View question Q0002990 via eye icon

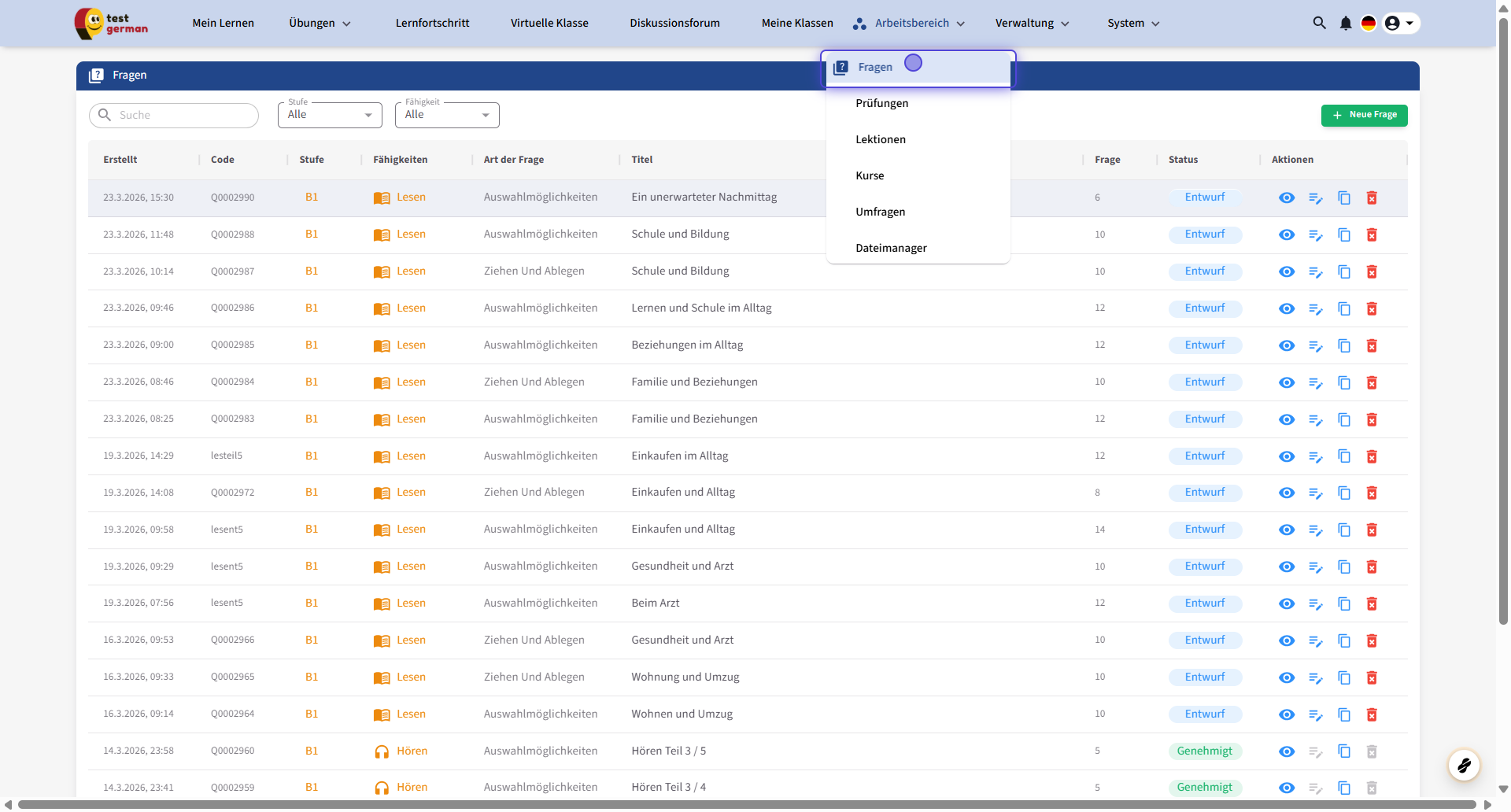[1287, 198]
